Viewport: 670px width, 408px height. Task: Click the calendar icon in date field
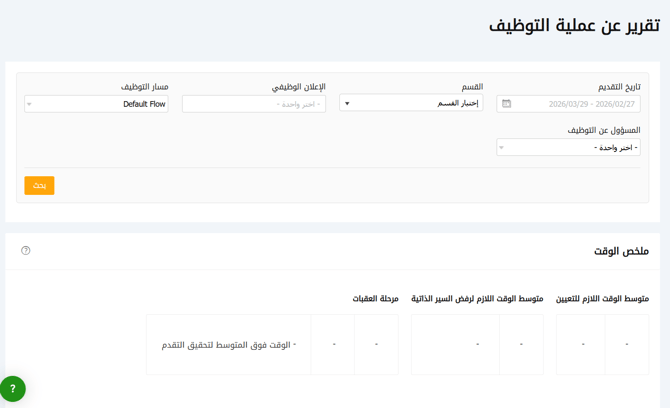(507, 104)
